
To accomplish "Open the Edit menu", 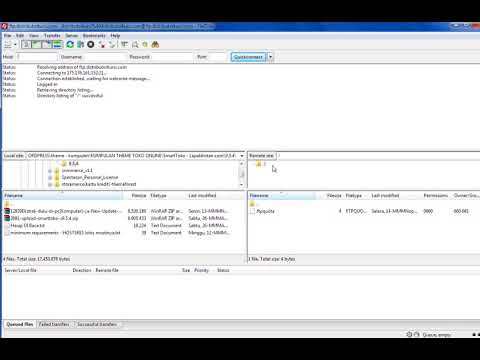I will point(20,36).
